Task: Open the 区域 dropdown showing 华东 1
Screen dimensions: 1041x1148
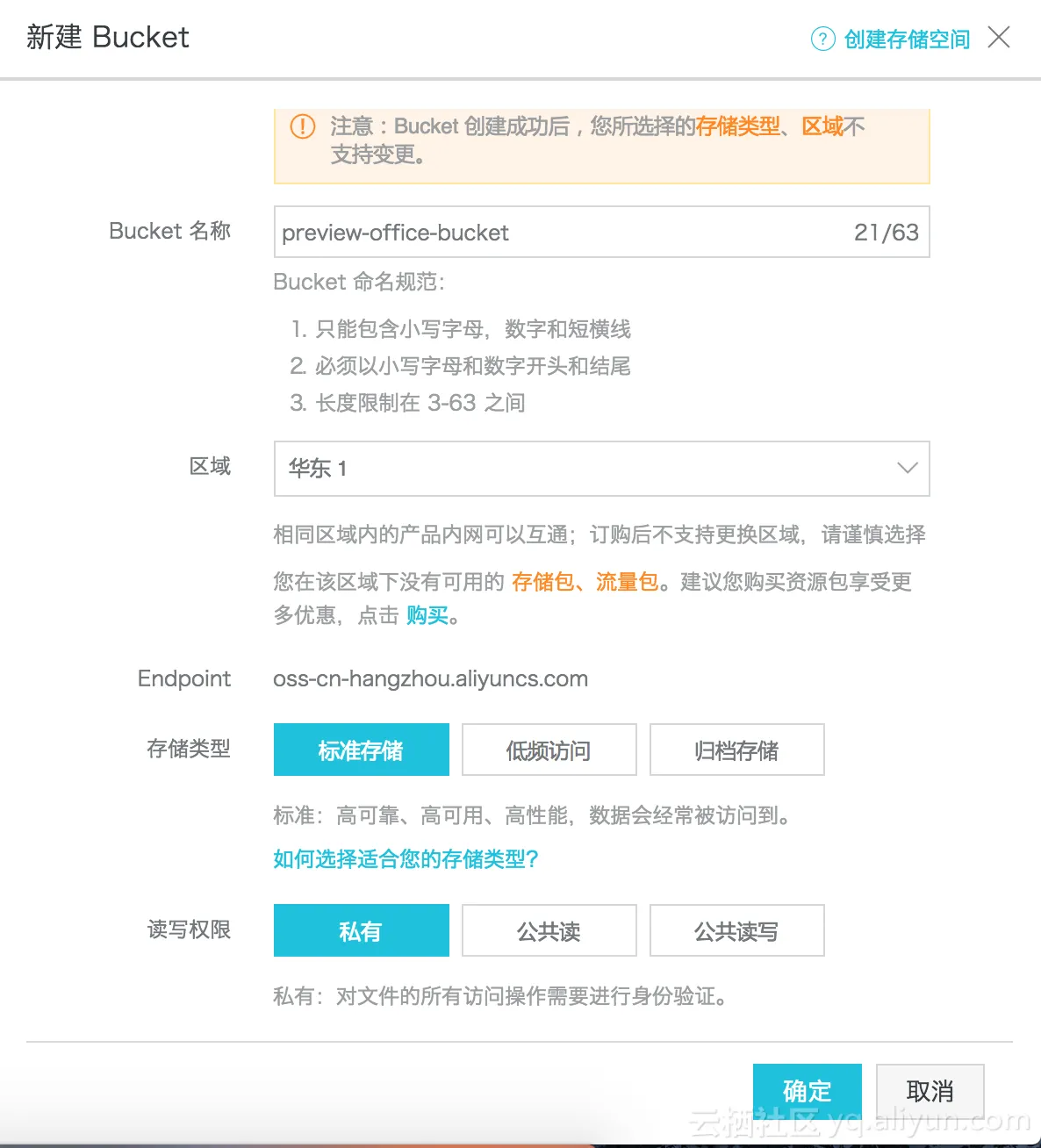Action: point(601,469)
